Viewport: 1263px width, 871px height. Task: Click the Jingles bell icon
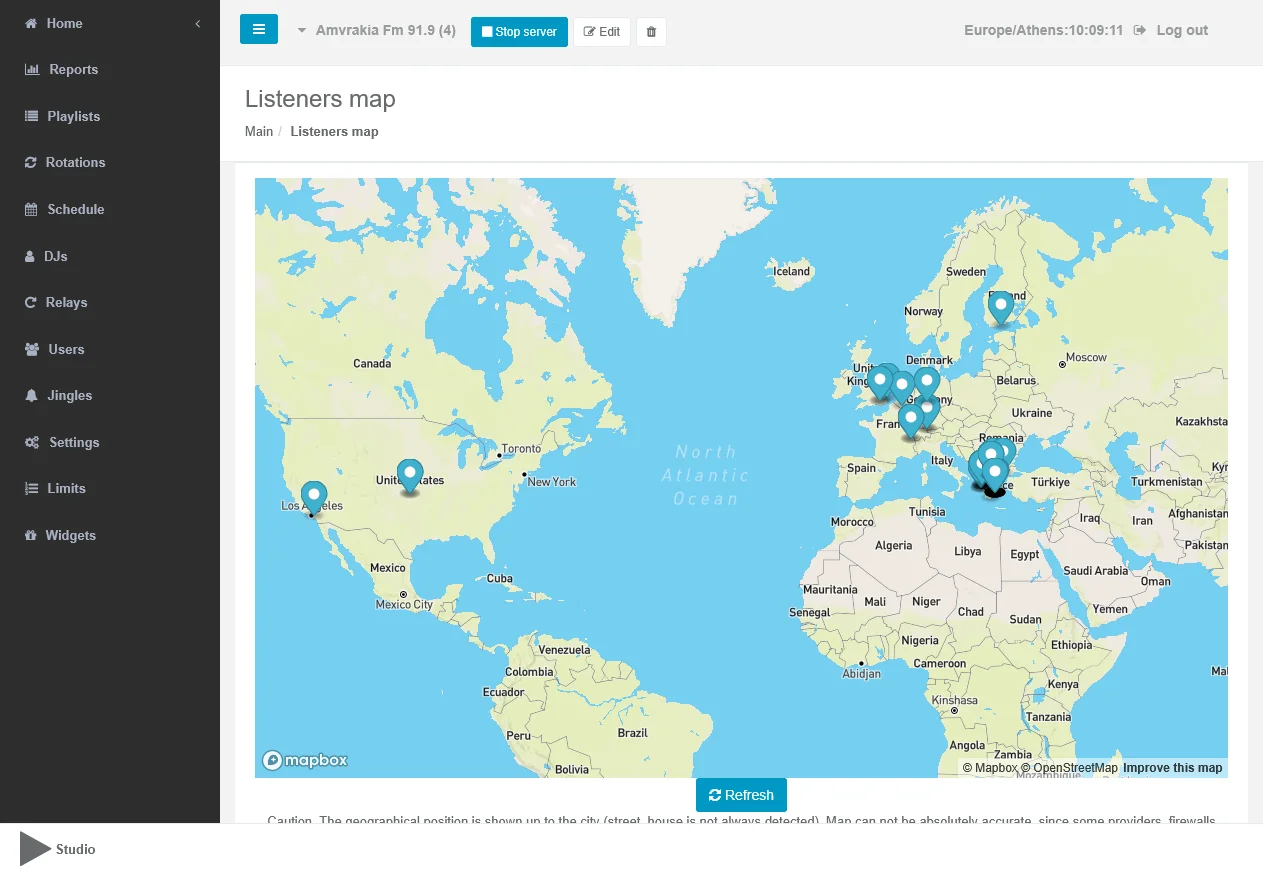tap(31, 396)
